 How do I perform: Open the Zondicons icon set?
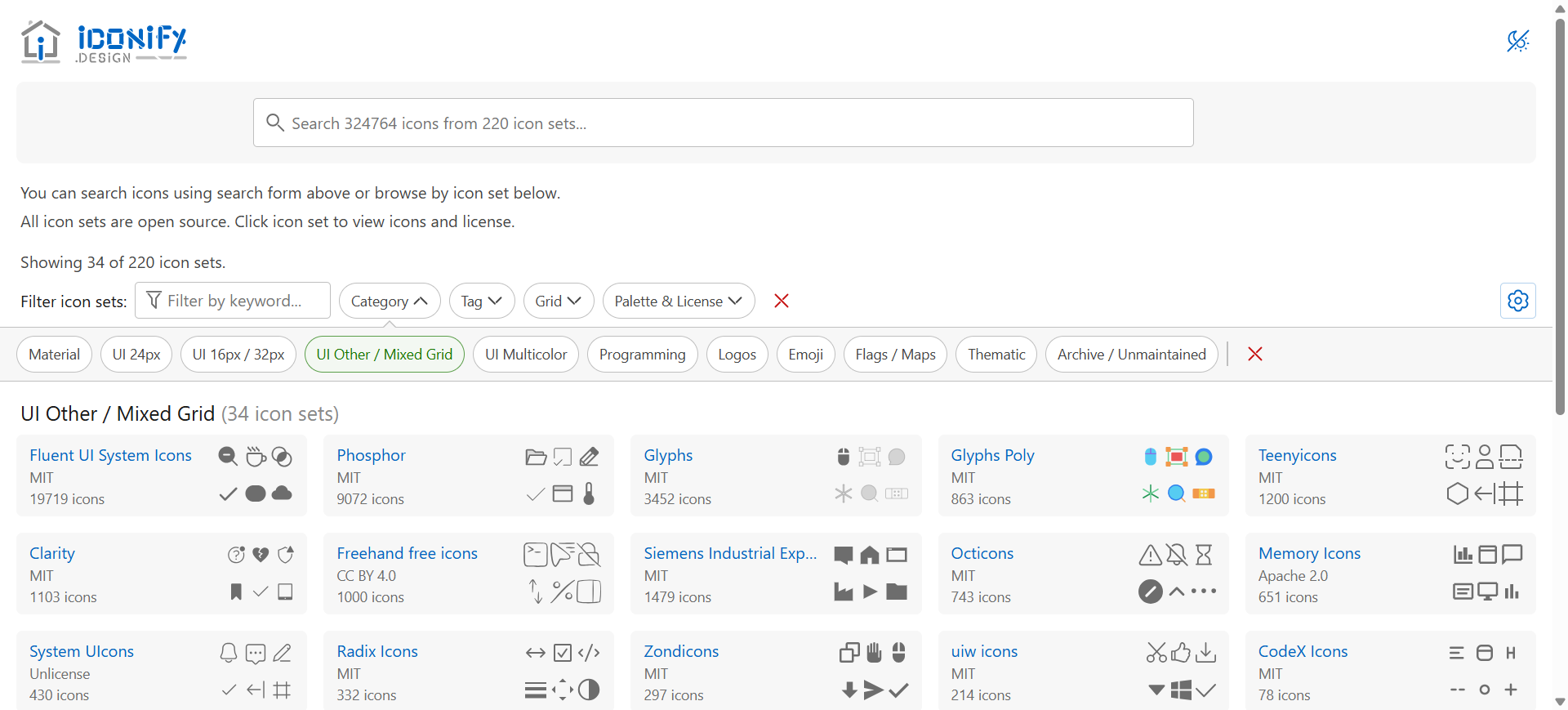[x=681, y=651]
